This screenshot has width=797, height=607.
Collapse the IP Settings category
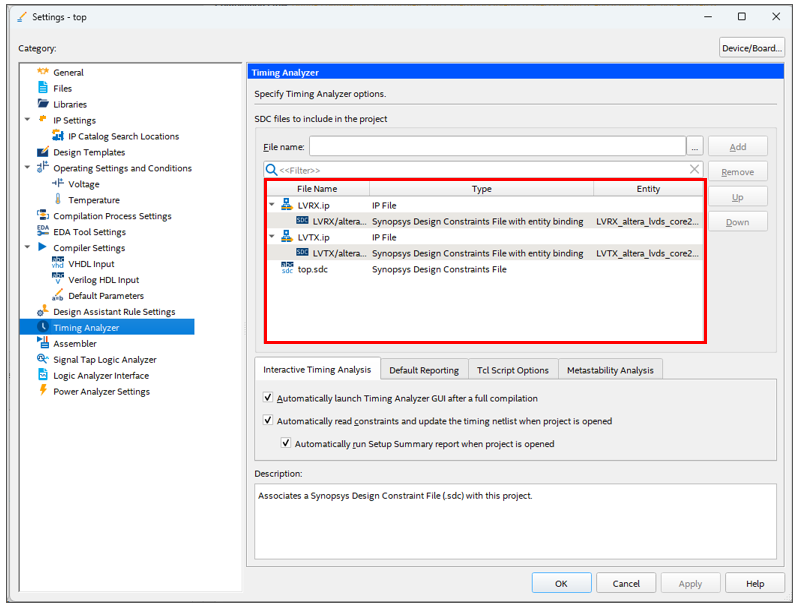[x=28, y=120]
